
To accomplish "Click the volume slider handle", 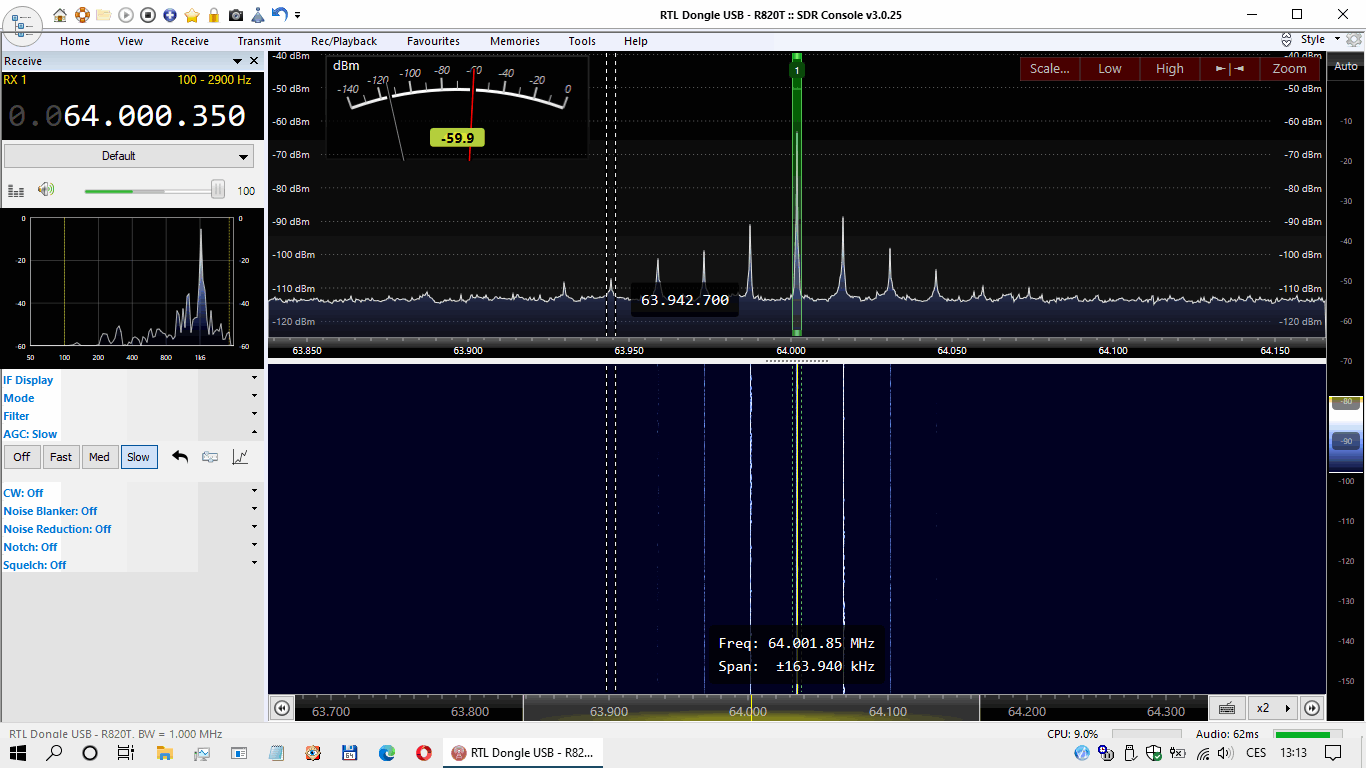I will click(217, 190).
